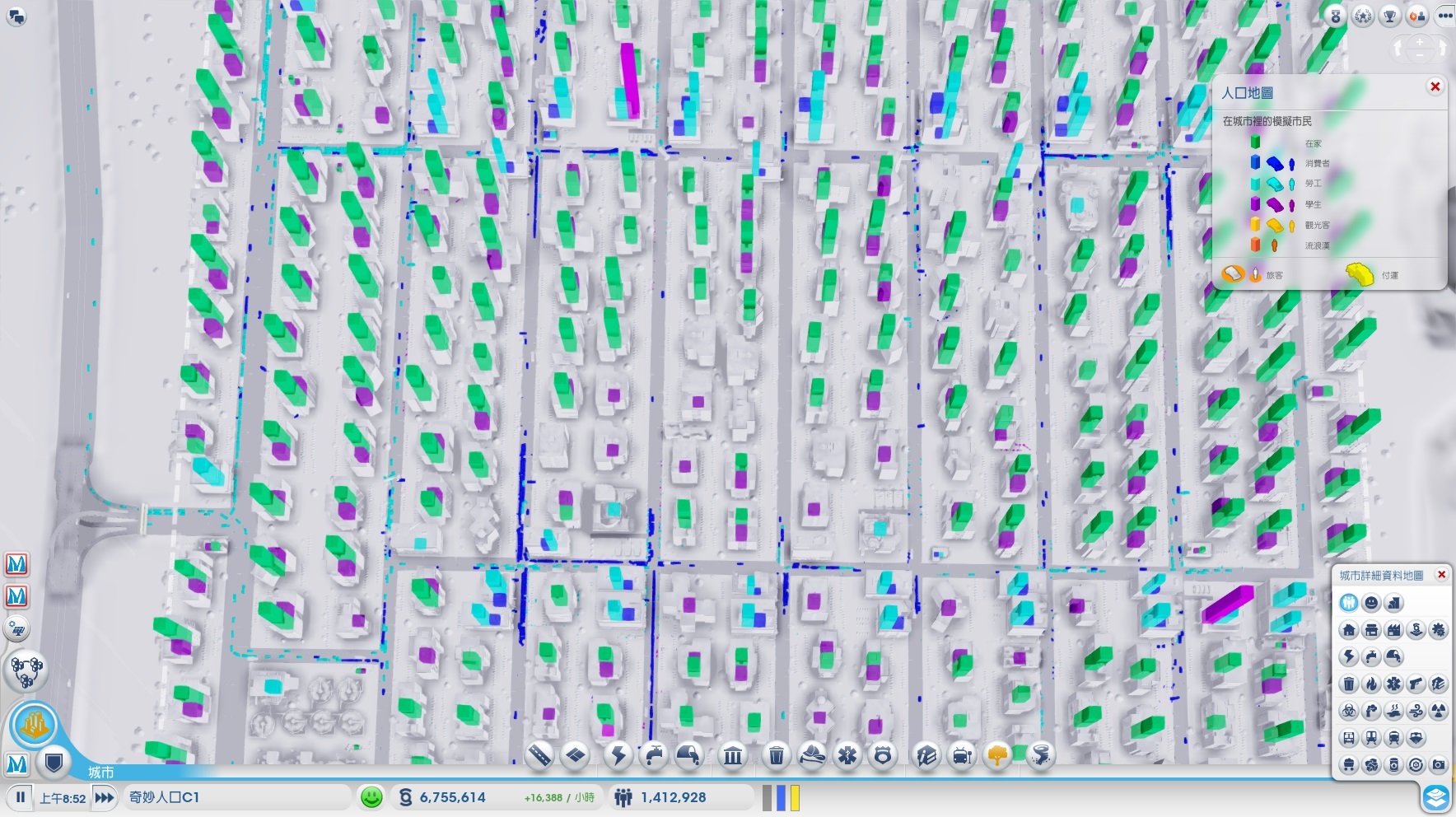Select the Land Value data map
The height and width of the screenshot is (817, 1456).
coord(1393,603)
